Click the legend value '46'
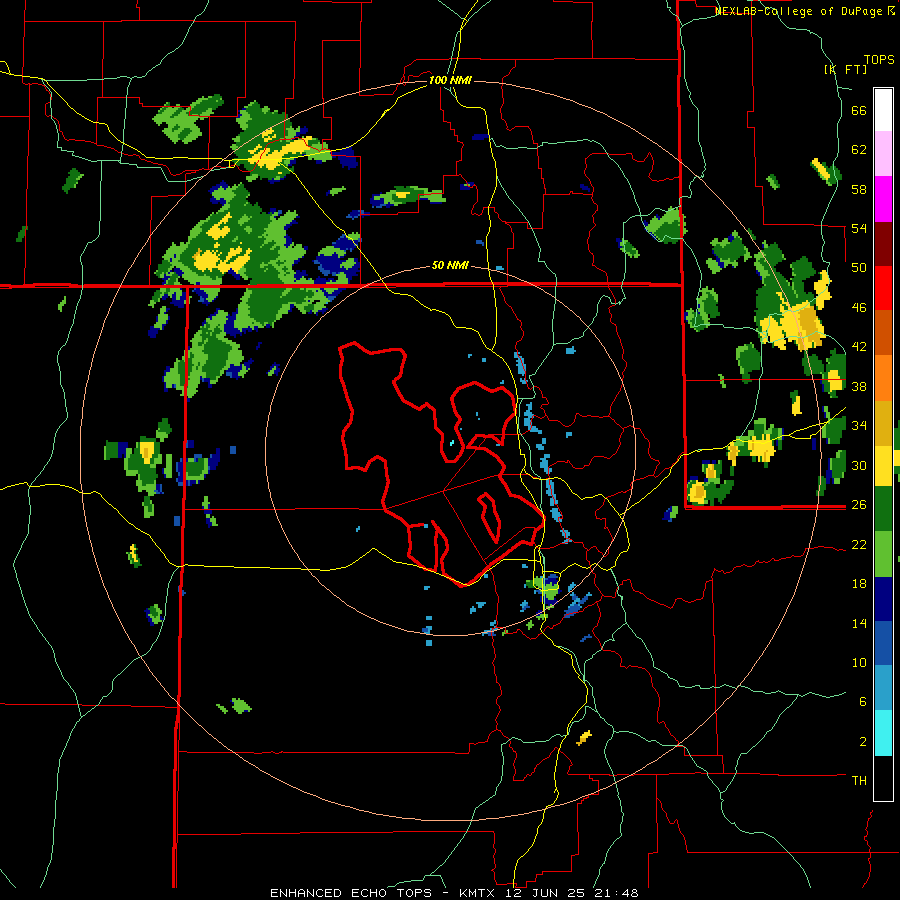 tap(859, 308)
